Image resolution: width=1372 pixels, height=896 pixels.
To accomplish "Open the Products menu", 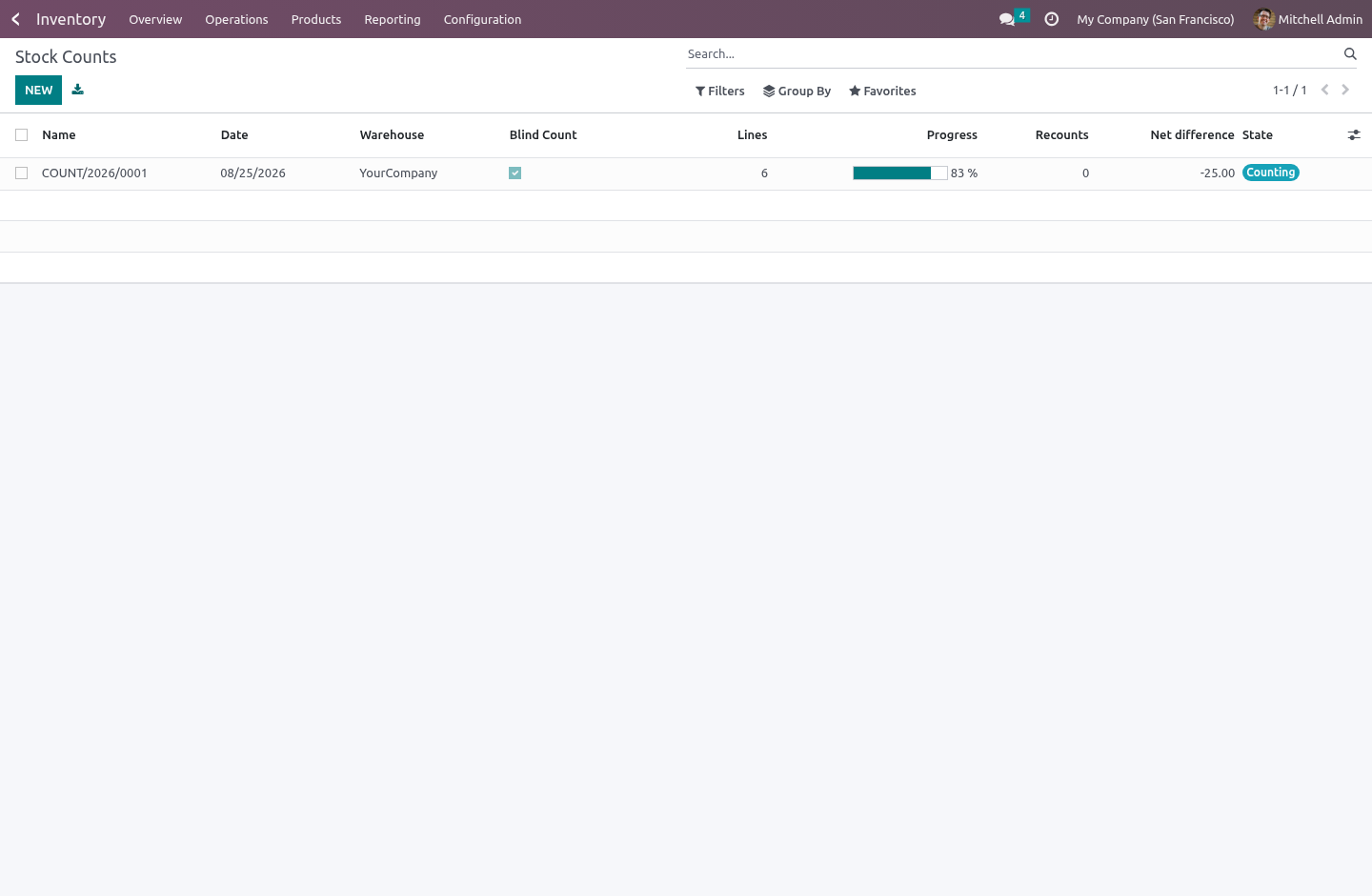I will (316, 19).
